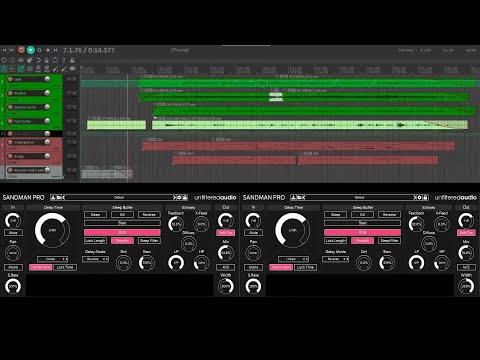Open Delay Mode dropdown in right Sandman Pro

(336, 259)
